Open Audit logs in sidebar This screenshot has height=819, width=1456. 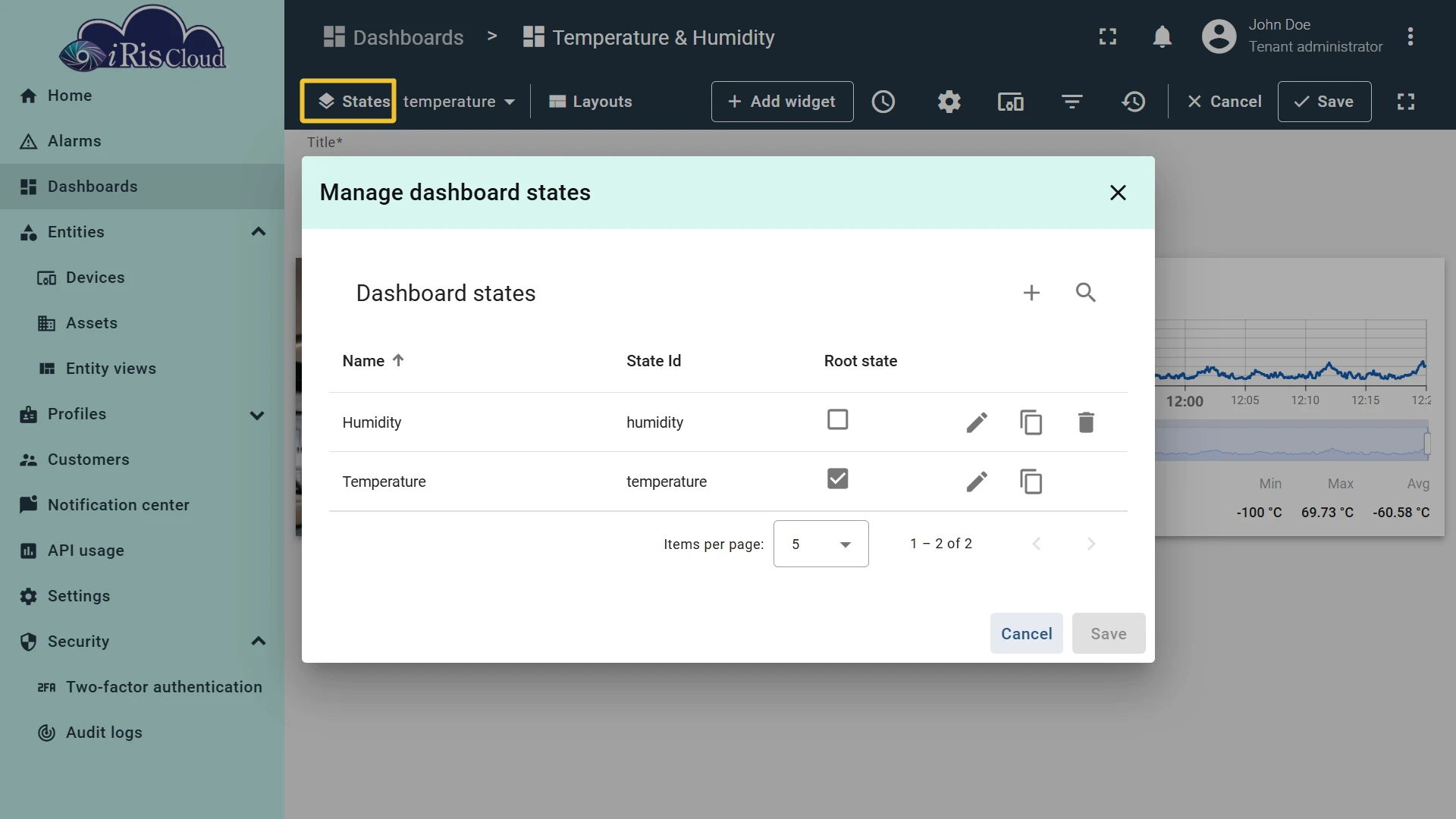click(x=142, y=733)
